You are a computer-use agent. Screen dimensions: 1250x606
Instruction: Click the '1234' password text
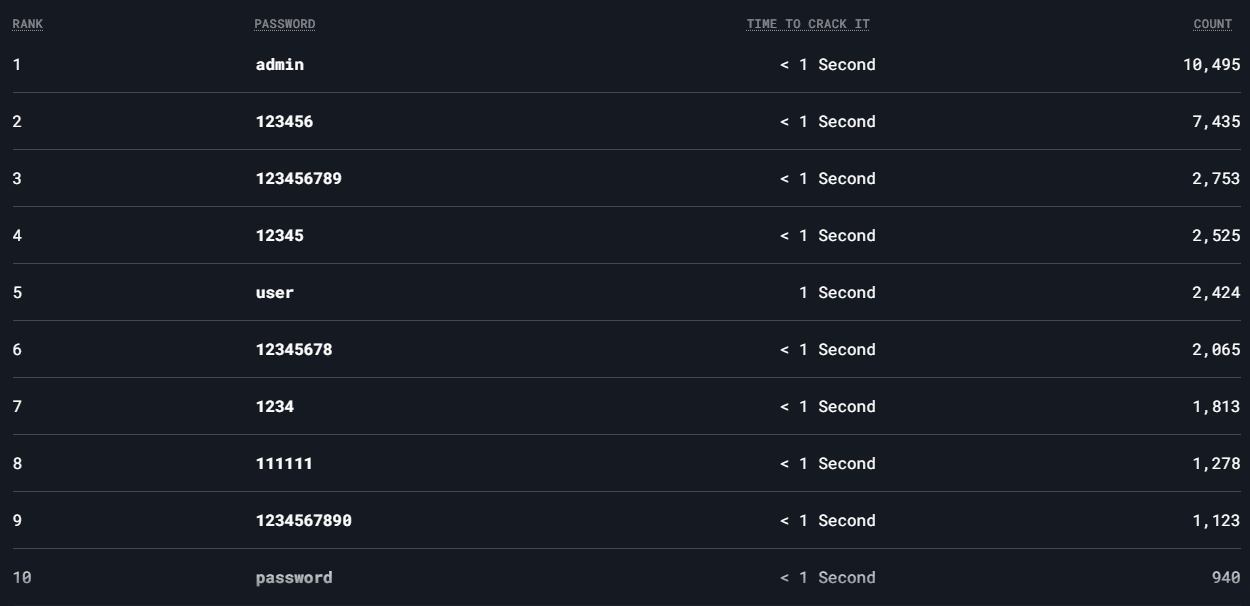[275, 407]
